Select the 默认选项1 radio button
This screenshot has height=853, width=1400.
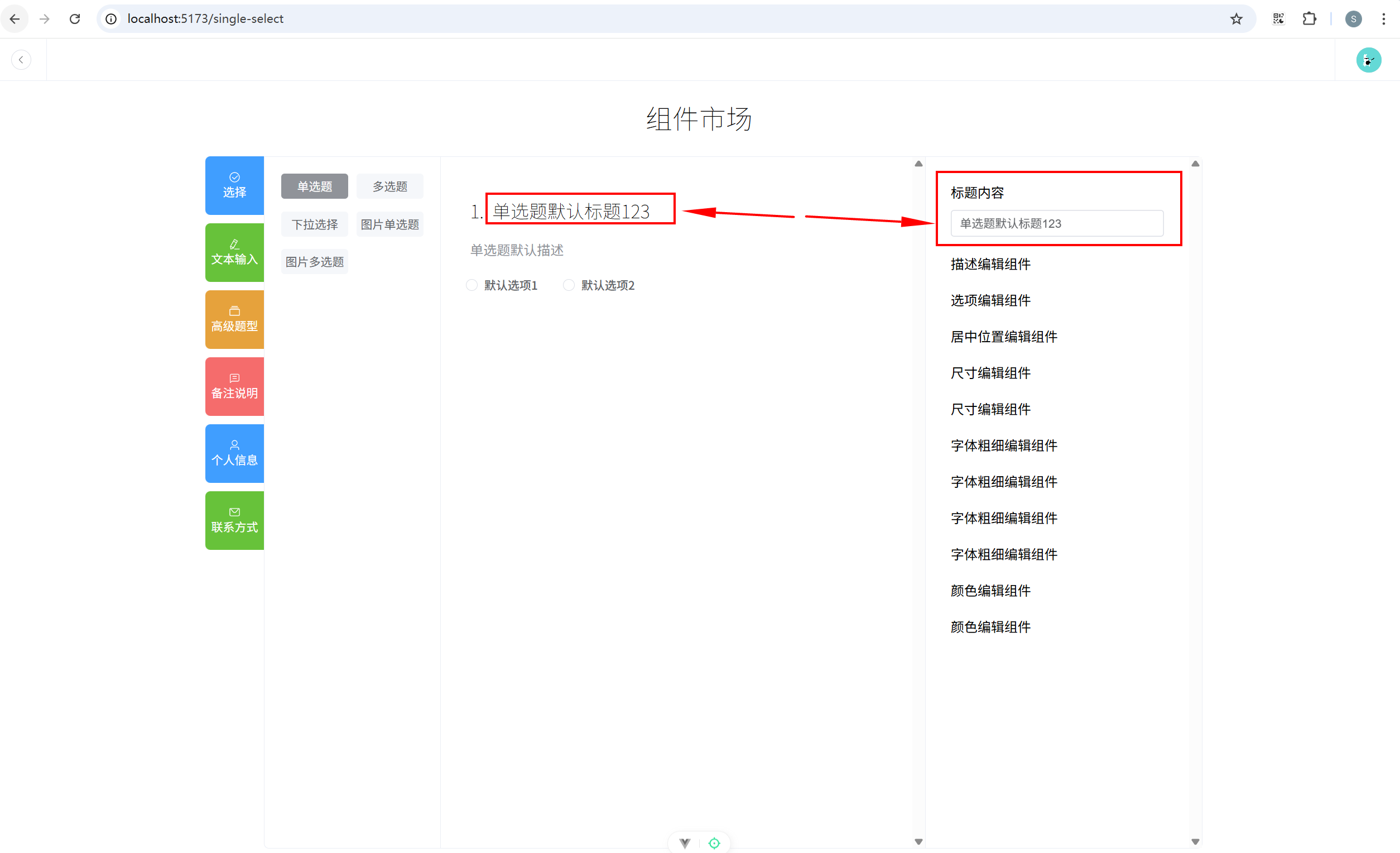tap(472, 285)
